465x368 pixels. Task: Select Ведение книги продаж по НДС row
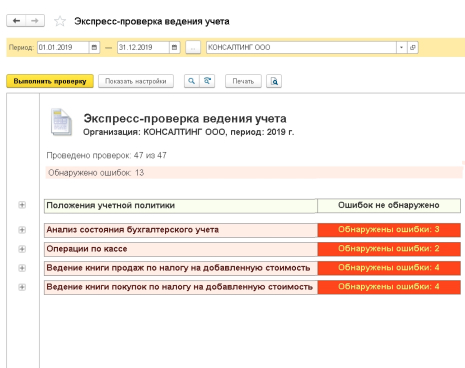pos(181,268)
